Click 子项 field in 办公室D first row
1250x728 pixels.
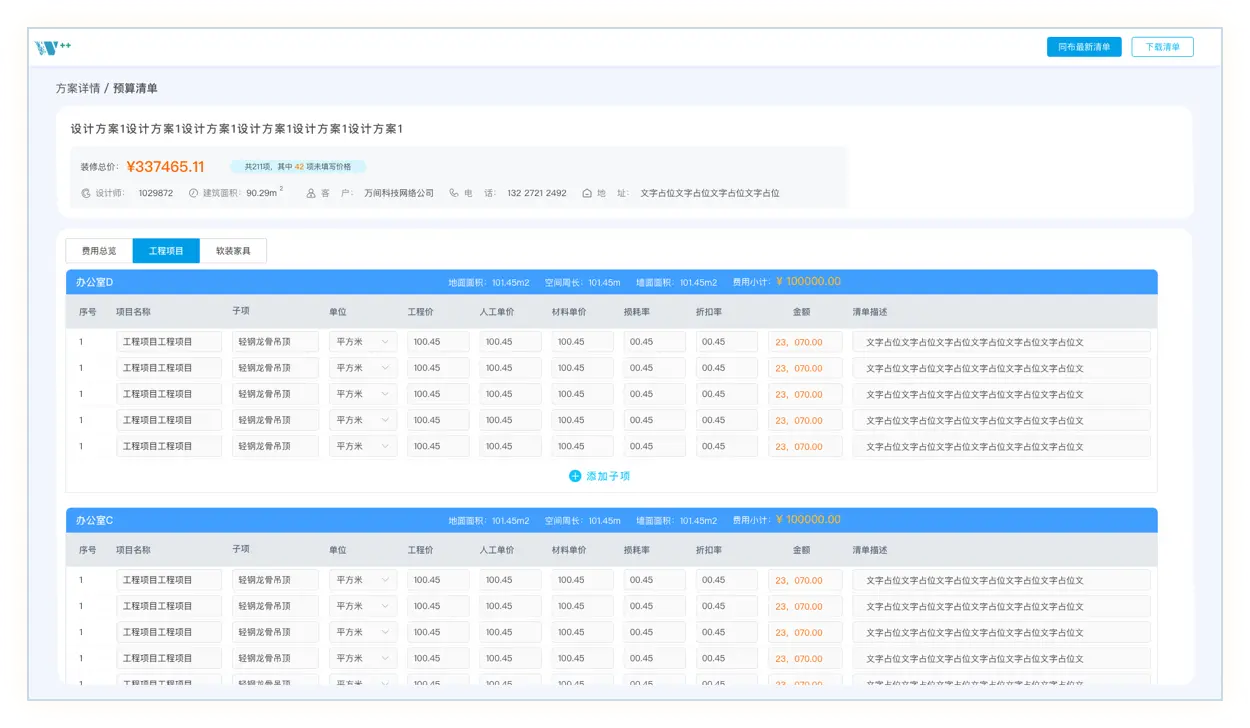(x=275, y=342)
